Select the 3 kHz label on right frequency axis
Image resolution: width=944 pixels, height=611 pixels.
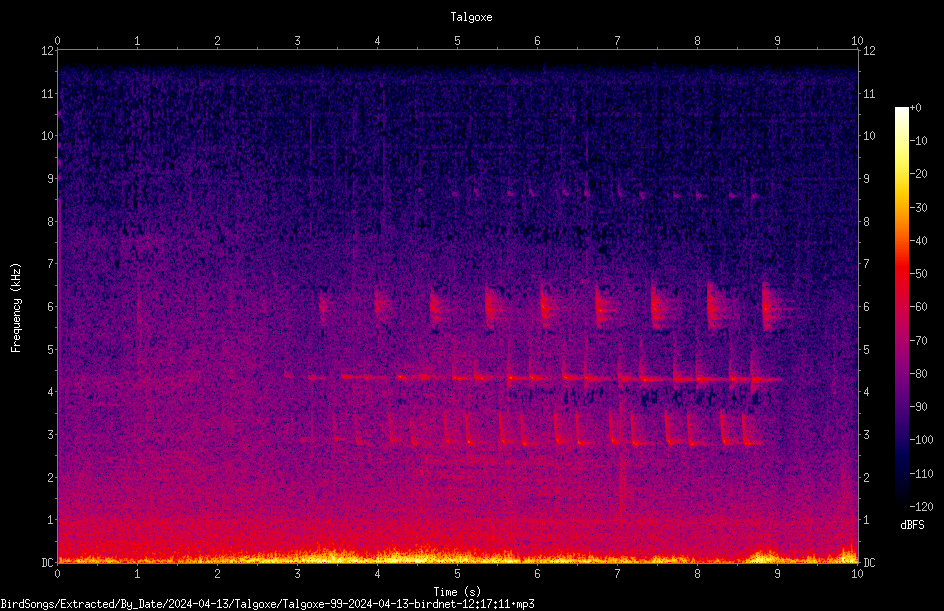click(866, 435)
